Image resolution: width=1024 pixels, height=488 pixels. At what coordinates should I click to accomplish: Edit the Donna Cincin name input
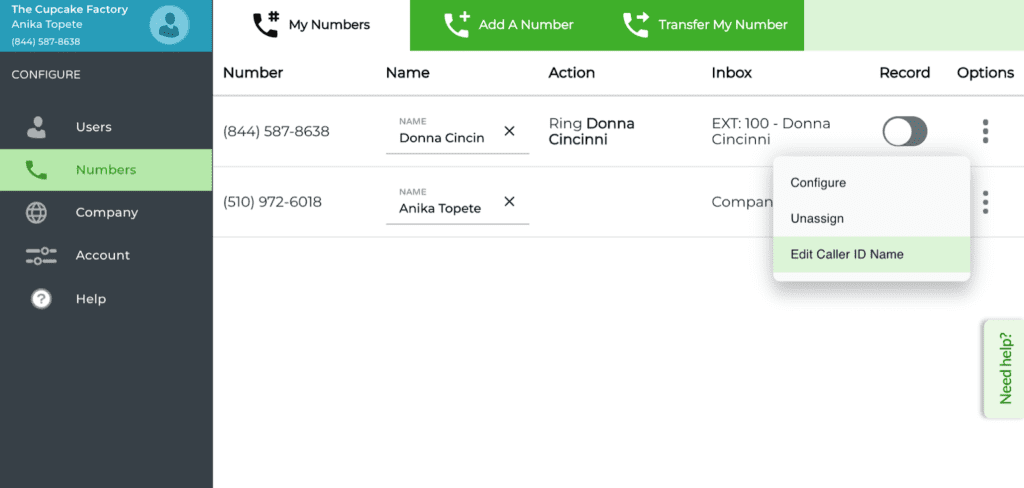click(443, 138)
